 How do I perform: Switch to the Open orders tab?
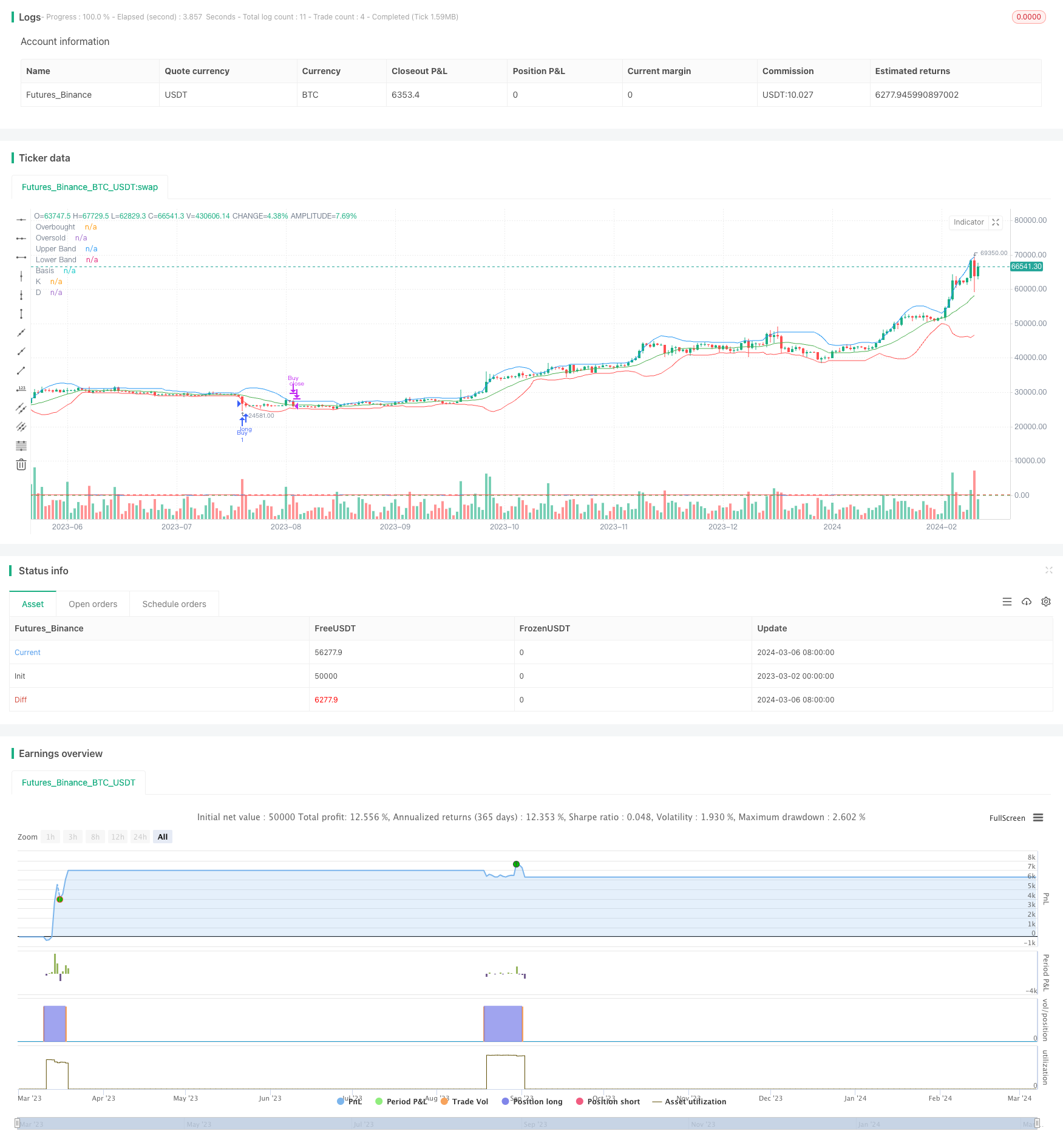93,604
